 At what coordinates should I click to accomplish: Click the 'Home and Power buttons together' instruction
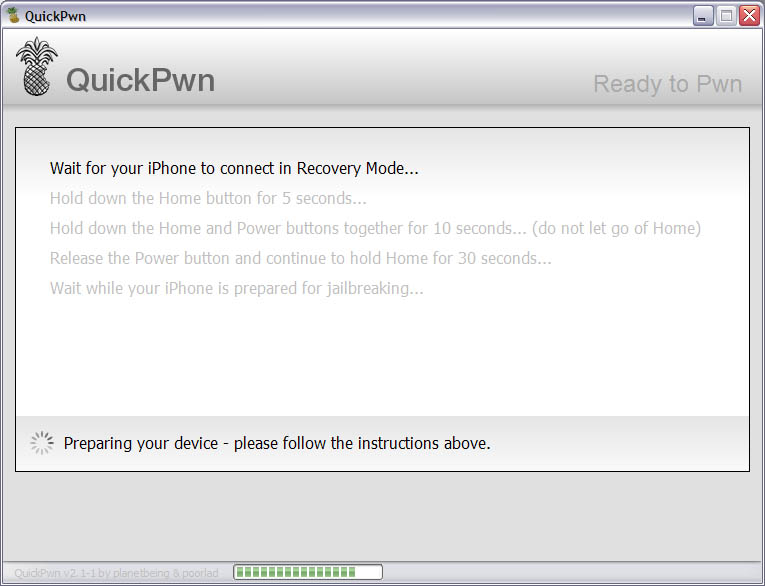(375, 228)
